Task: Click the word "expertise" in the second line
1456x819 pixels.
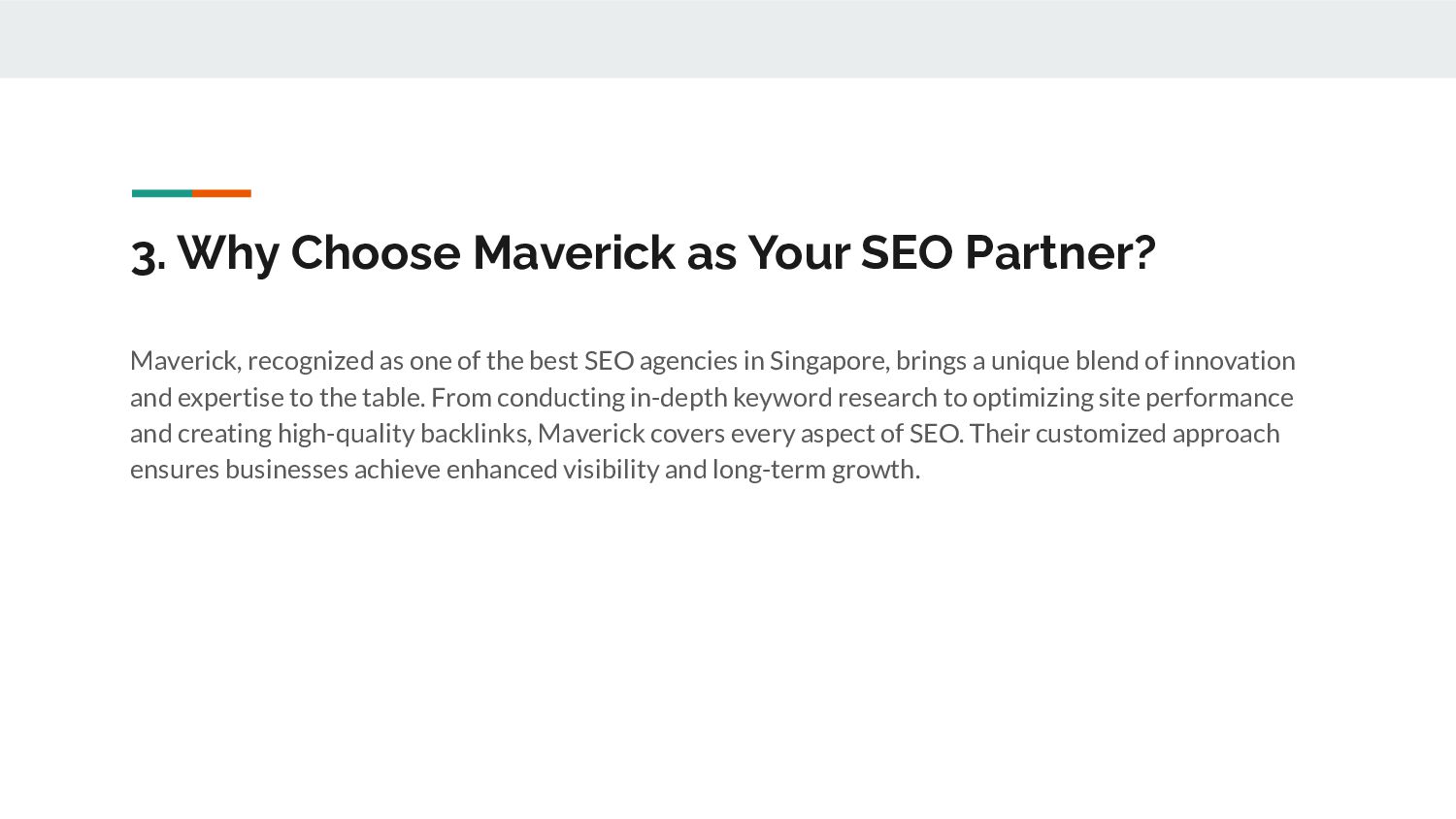Action: [230, 398]
